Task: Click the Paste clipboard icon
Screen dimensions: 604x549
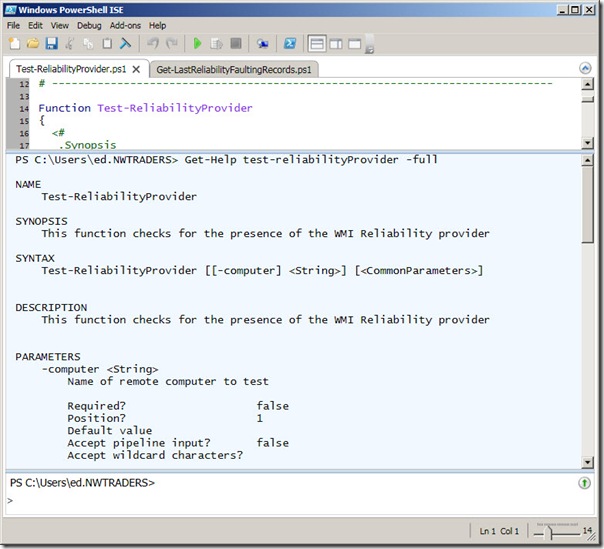Action: coord(107,43)
